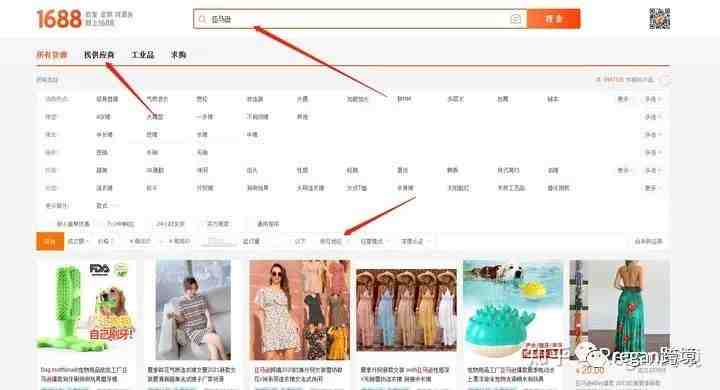Open the five hanging dresses product image
This screenshot has width=720, height=390.
point(406,310)
